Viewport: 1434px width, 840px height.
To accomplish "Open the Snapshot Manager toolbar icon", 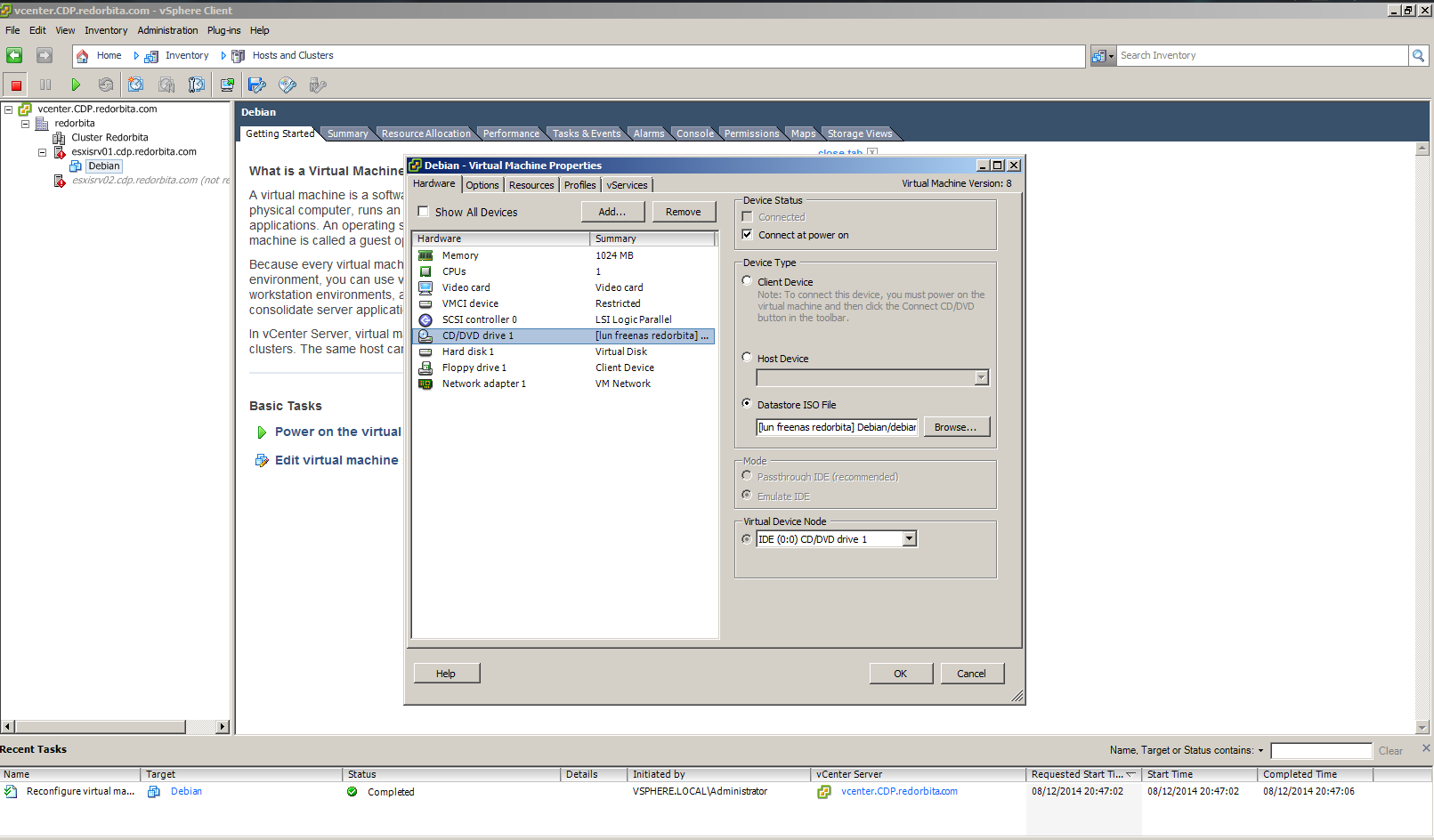I will [196, 85].
